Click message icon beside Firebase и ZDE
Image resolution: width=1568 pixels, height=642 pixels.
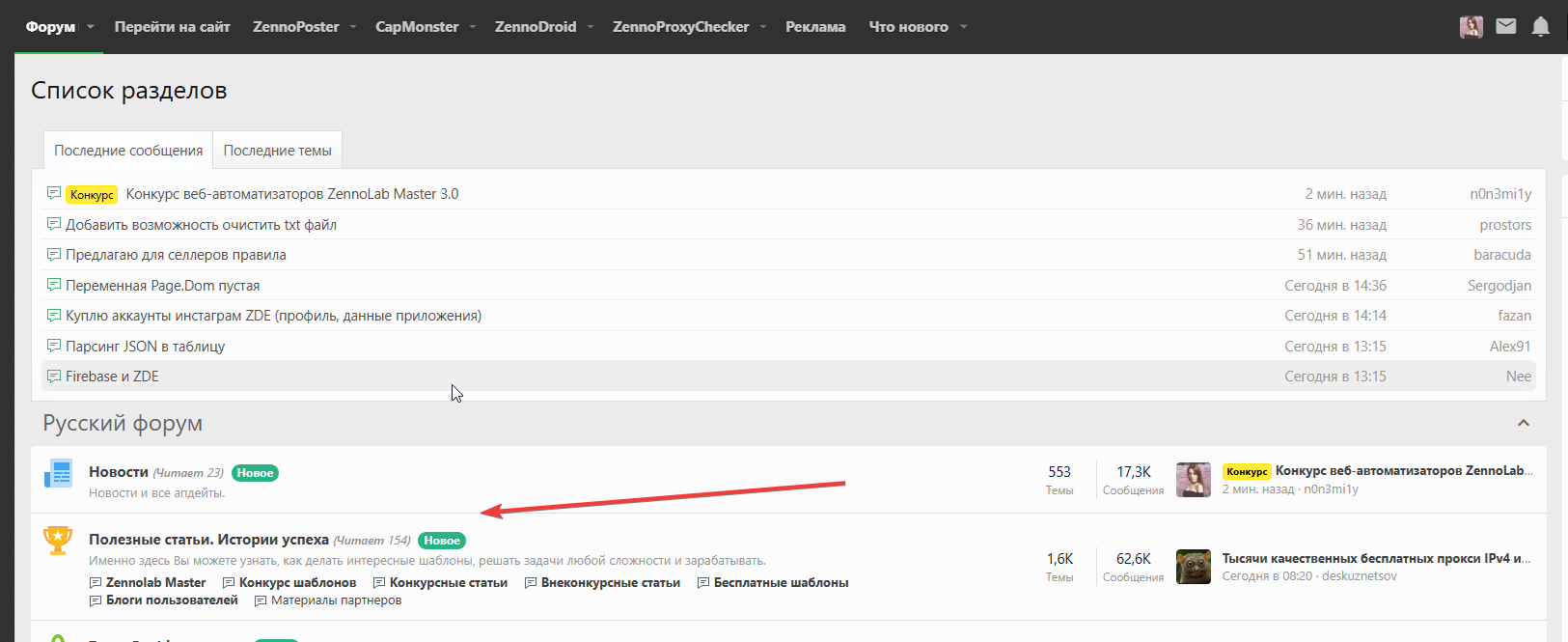(54, 377)
